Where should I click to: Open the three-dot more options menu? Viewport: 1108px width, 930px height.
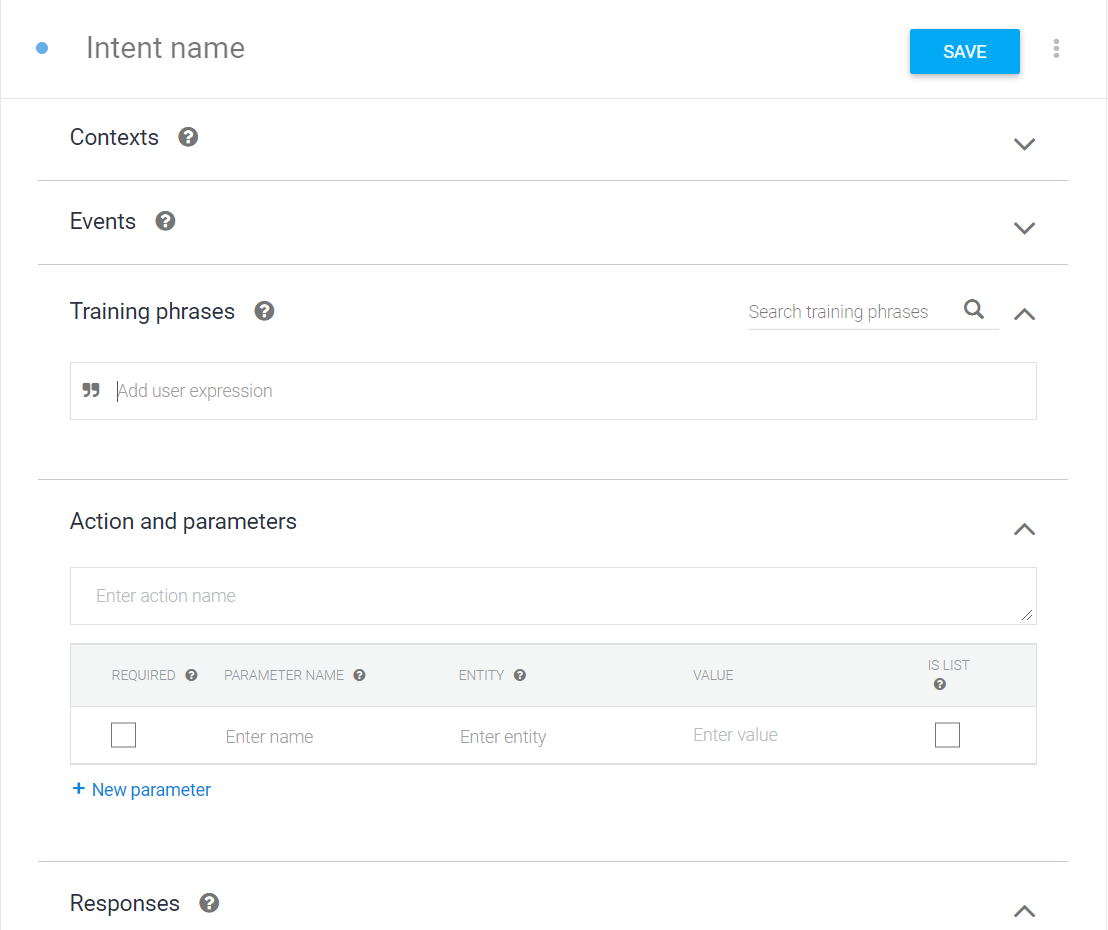1056,49
